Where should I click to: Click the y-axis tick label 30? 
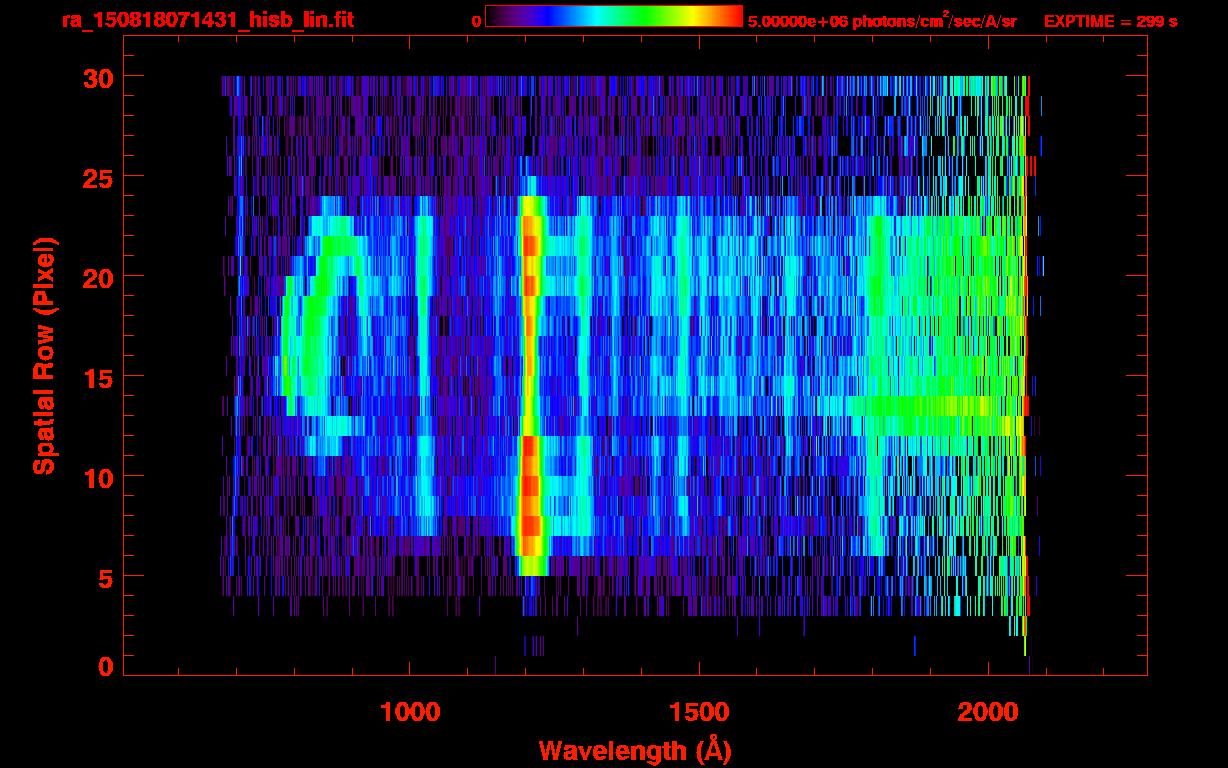[97, 77]
